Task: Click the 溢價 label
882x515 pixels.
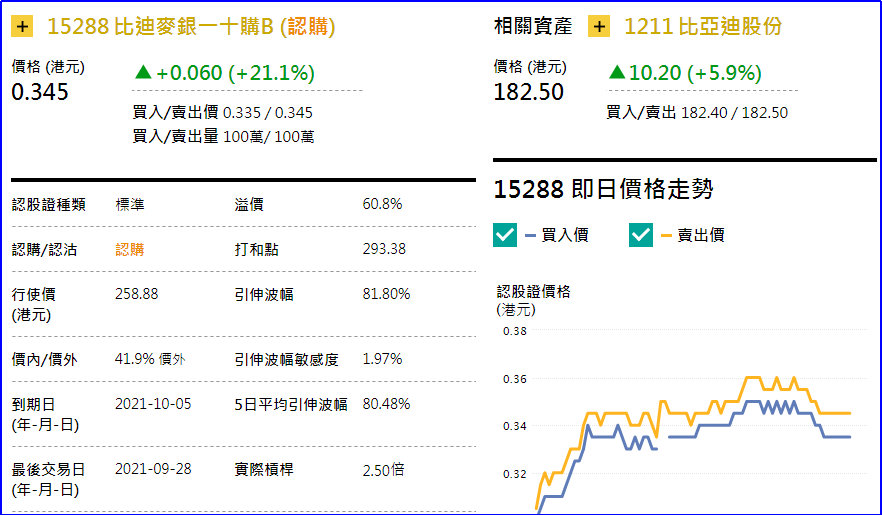Action: click(249, 204)
